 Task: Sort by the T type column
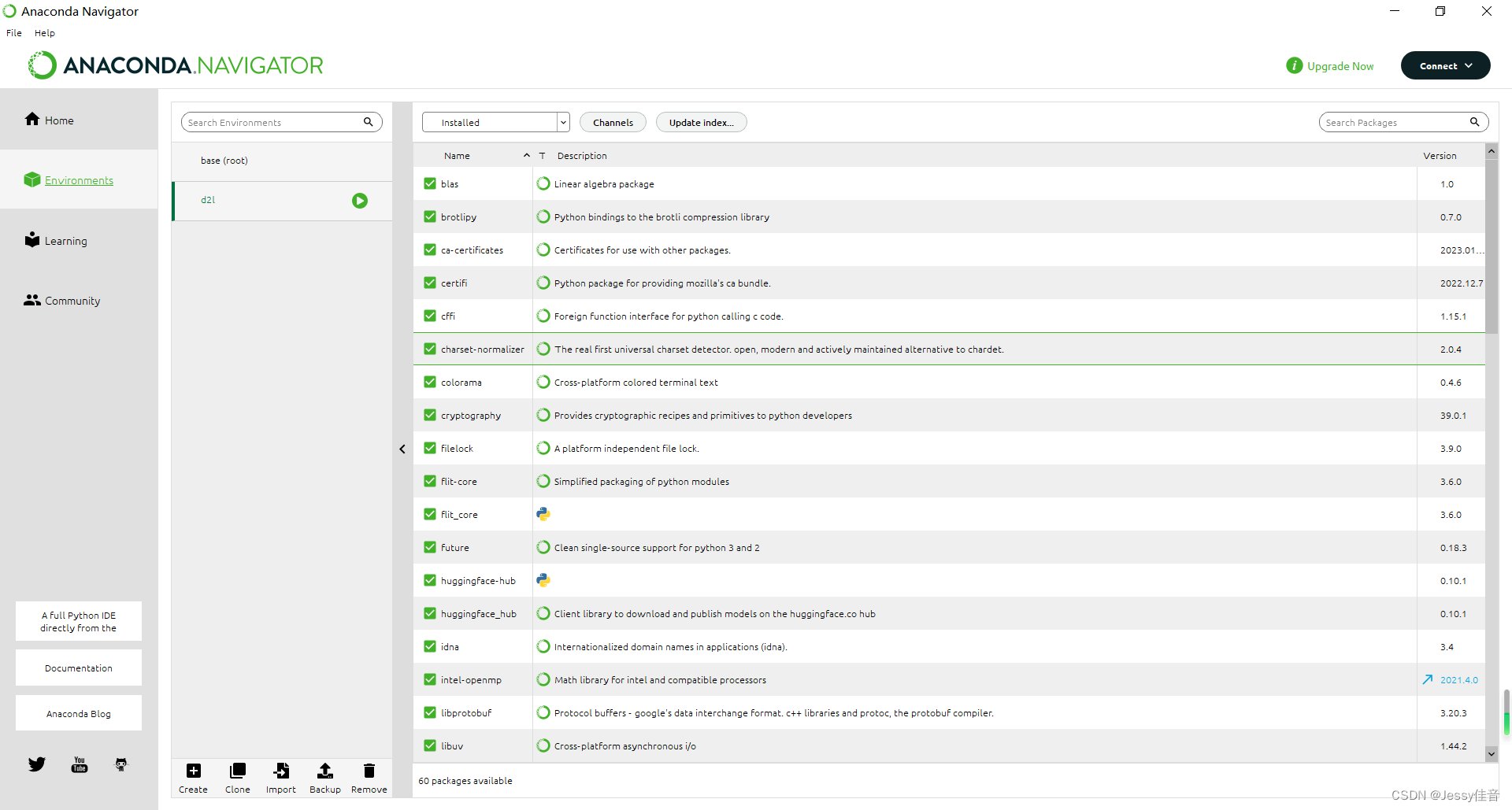[x=543, y=156]
